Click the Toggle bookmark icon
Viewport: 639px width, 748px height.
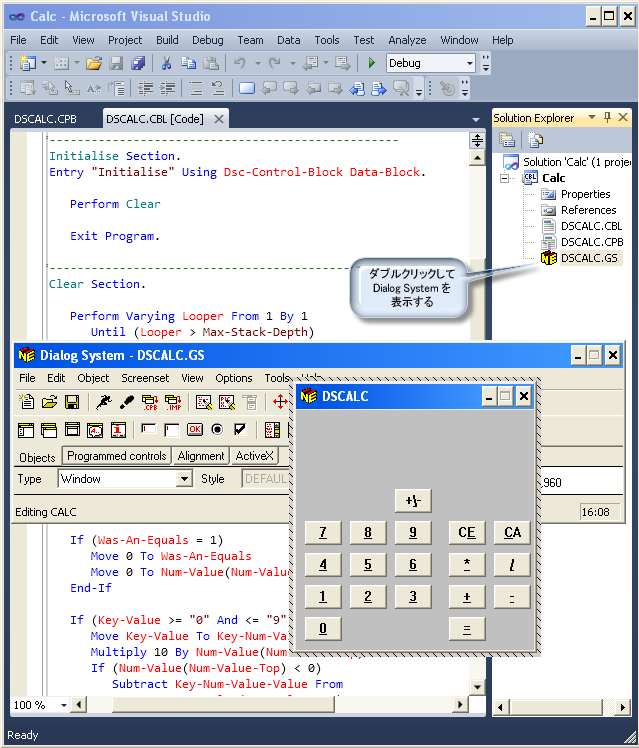[x=247, y=88]
